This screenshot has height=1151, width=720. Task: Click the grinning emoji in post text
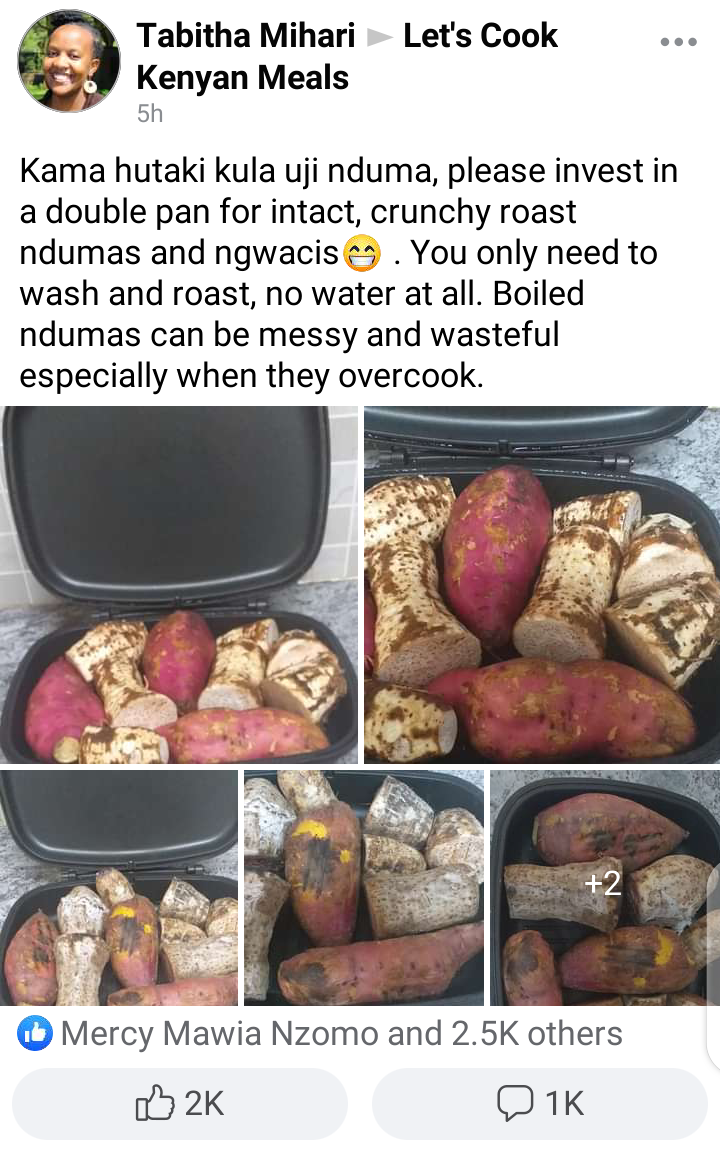pos(363,253)
